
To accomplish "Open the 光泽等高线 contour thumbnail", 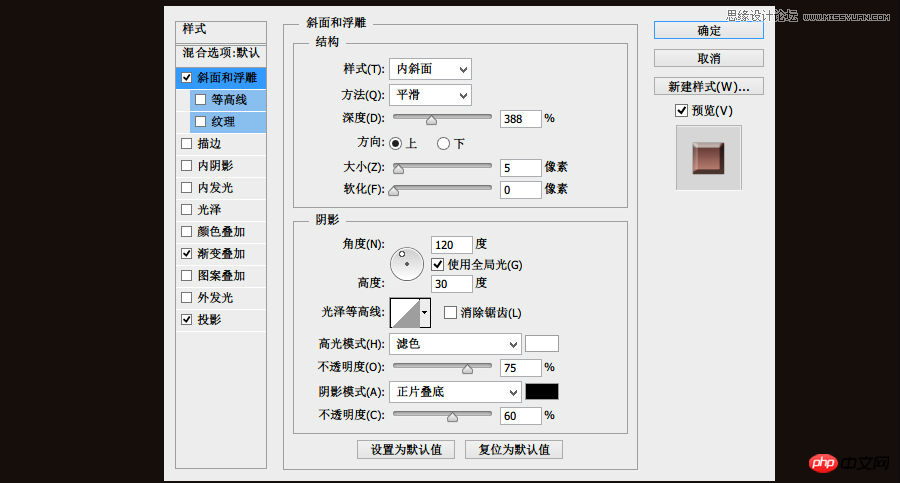I will click(405, 313).
